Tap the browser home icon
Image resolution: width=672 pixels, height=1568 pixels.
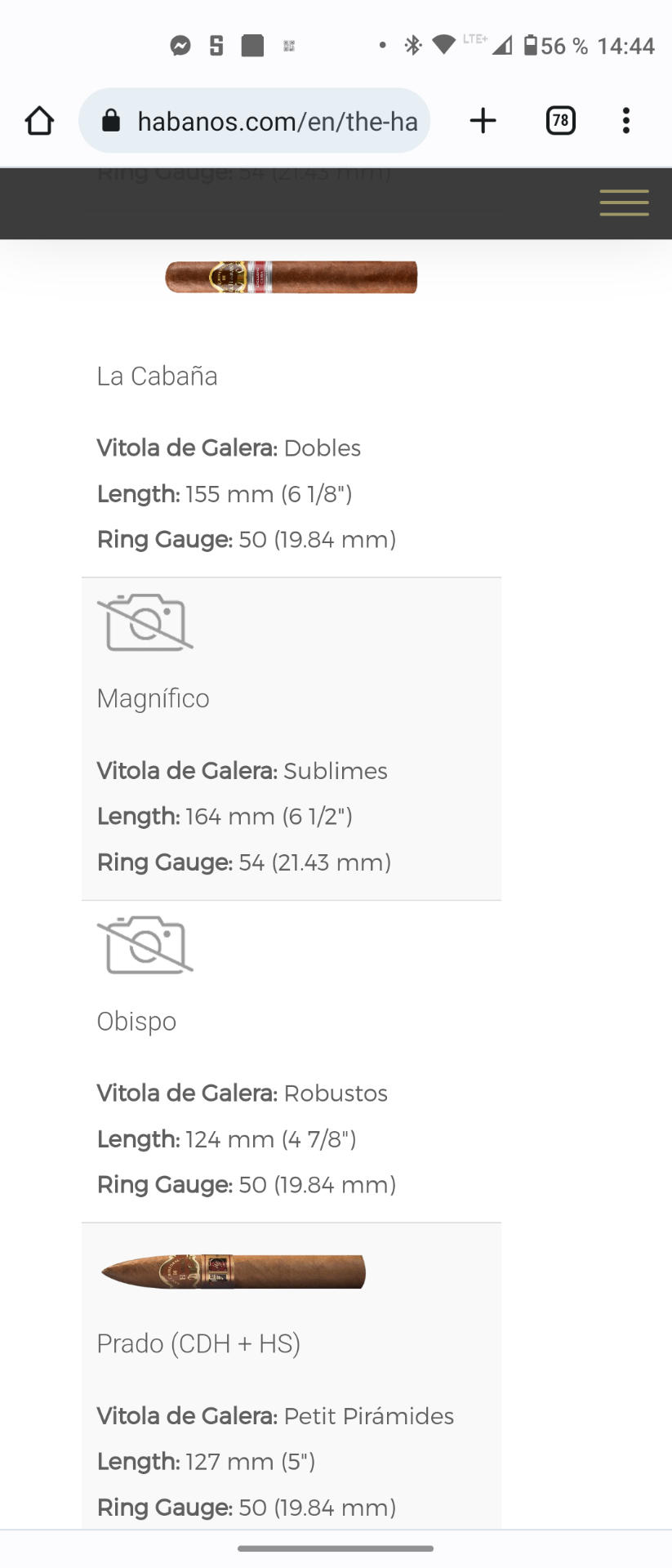[x=39, y=121]
